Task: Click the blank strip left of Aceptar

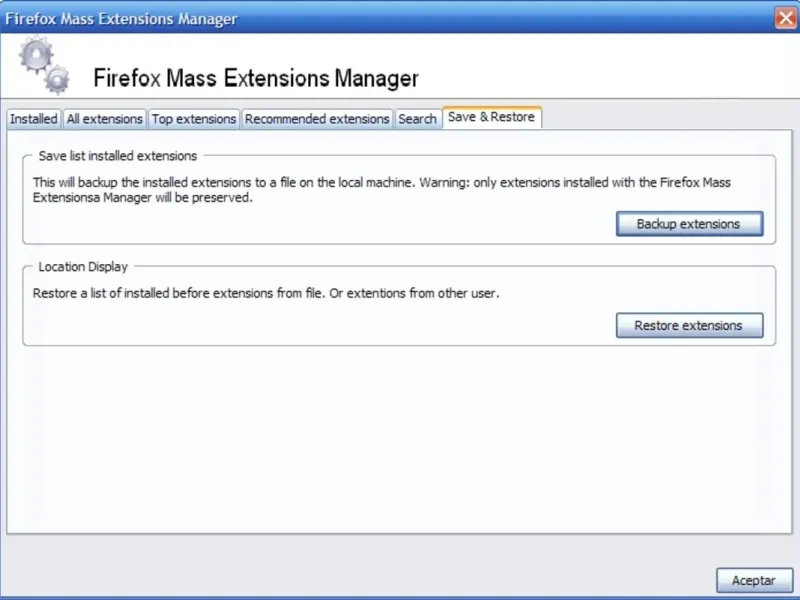Action: pos(360,580)
